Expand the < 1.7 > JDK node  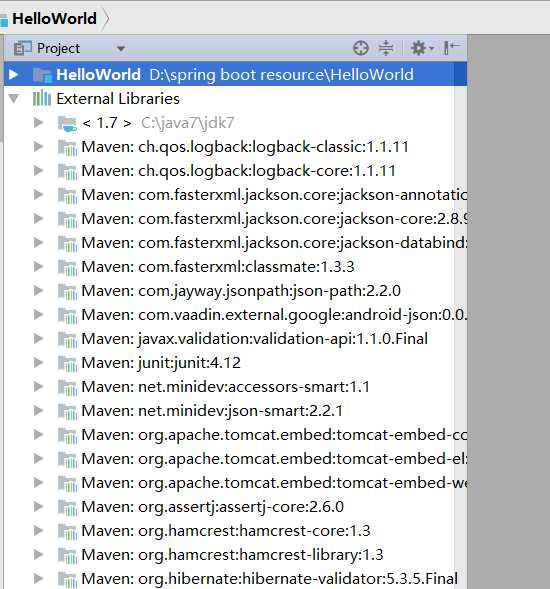coord(38,122)
